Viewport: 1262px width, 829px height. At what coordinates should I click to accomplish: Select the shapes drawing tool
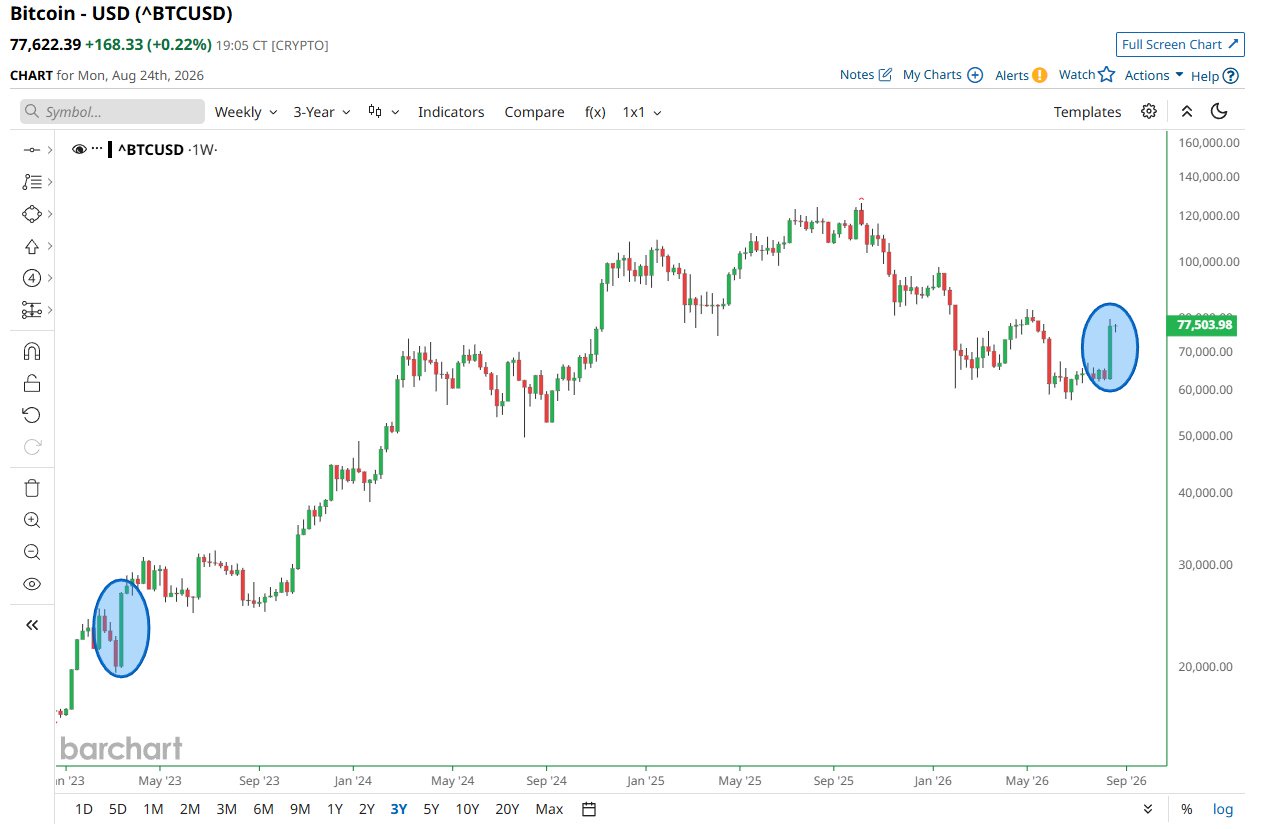(x=31, y=214)
